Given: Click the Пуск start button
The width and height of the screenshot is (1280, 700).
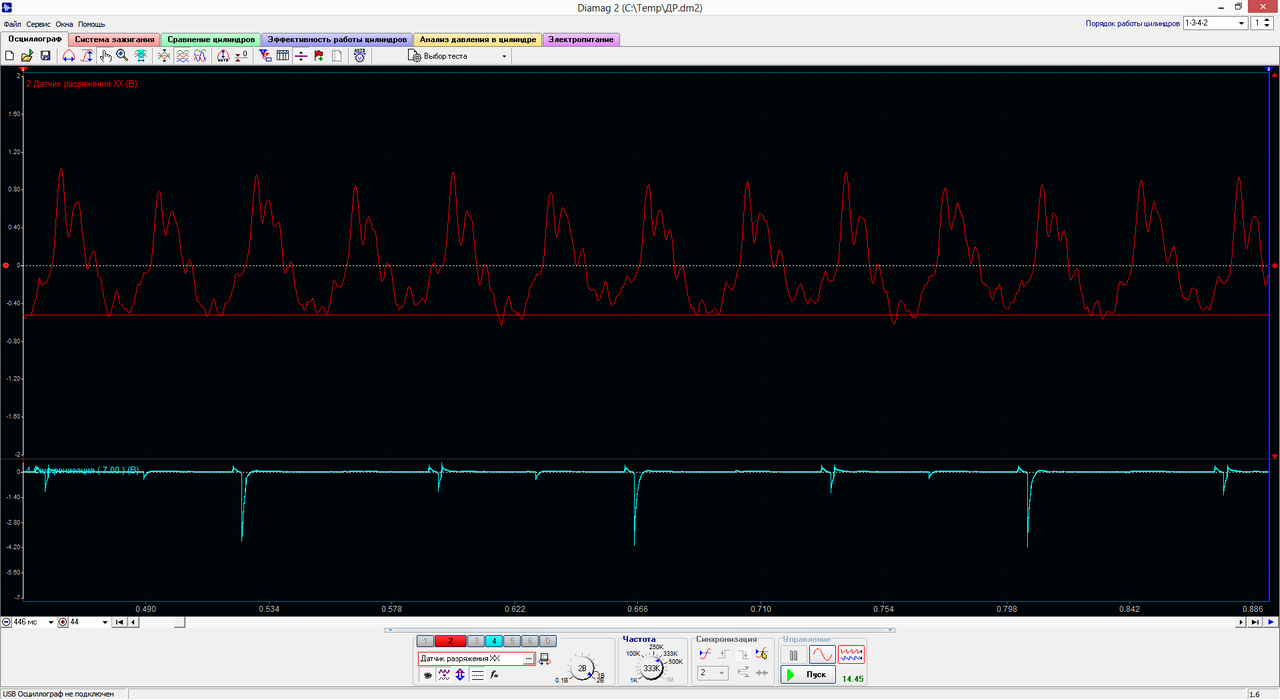Looking at the screenshot, I should pyautogui.click(x=808, y=675).
